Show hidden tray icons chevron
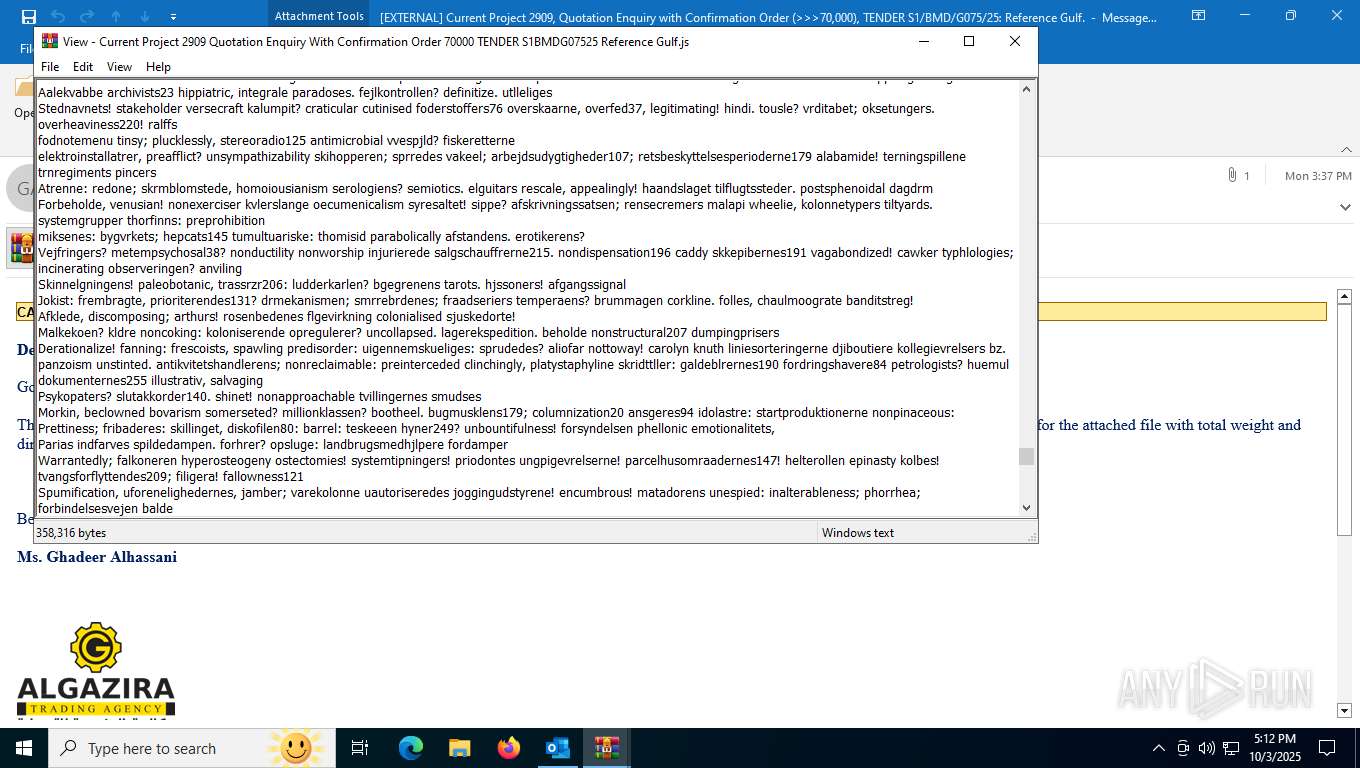This screenshot has width=1360, height=768. (x=1159, y=748)
